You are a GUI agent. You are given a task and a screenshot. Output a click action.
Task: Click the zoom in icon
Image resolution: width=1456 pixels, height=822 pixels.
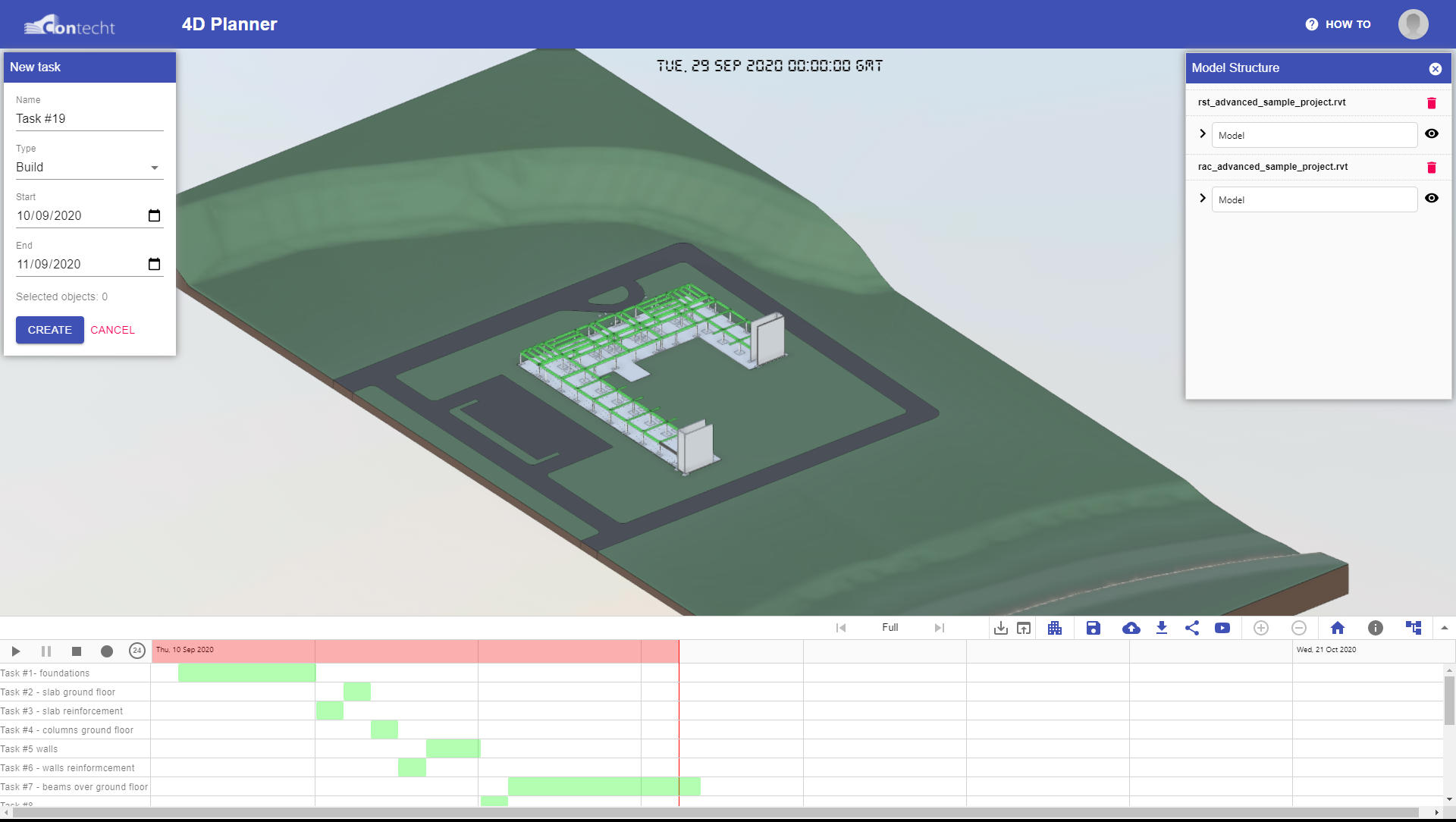point(1261,627)
